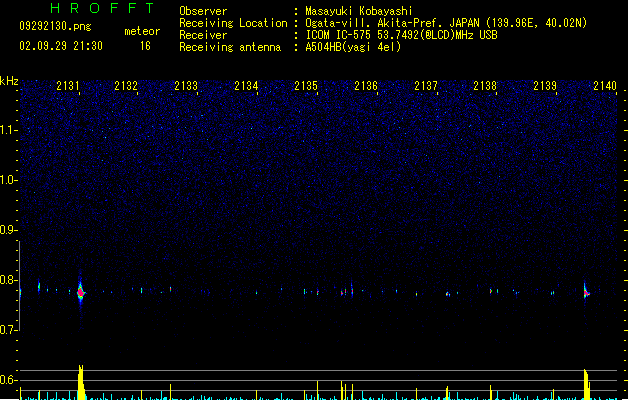Click the tall yellow intensity peak near 2140
The width and height of the screenshot is (629, 400).
pyautogui.click(x=586, y=384)
